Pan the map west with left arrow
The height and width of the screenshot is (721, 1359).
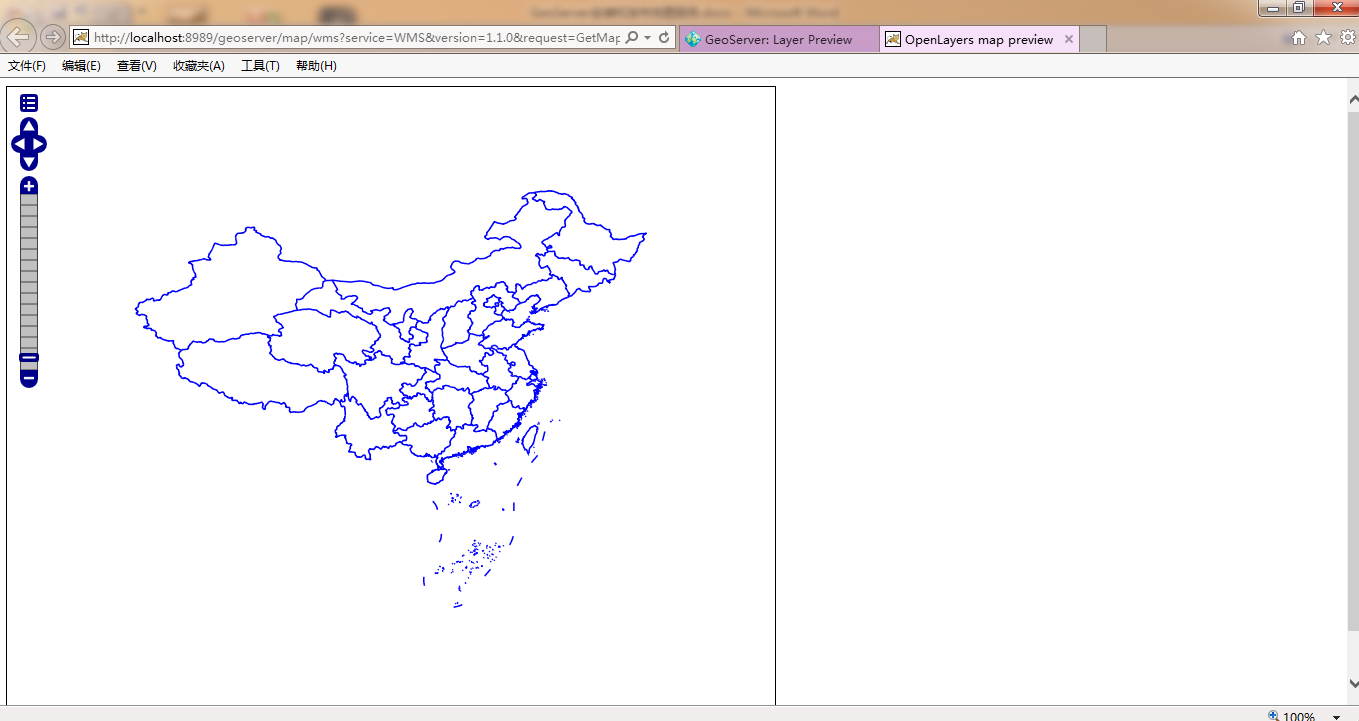[19, 145]
